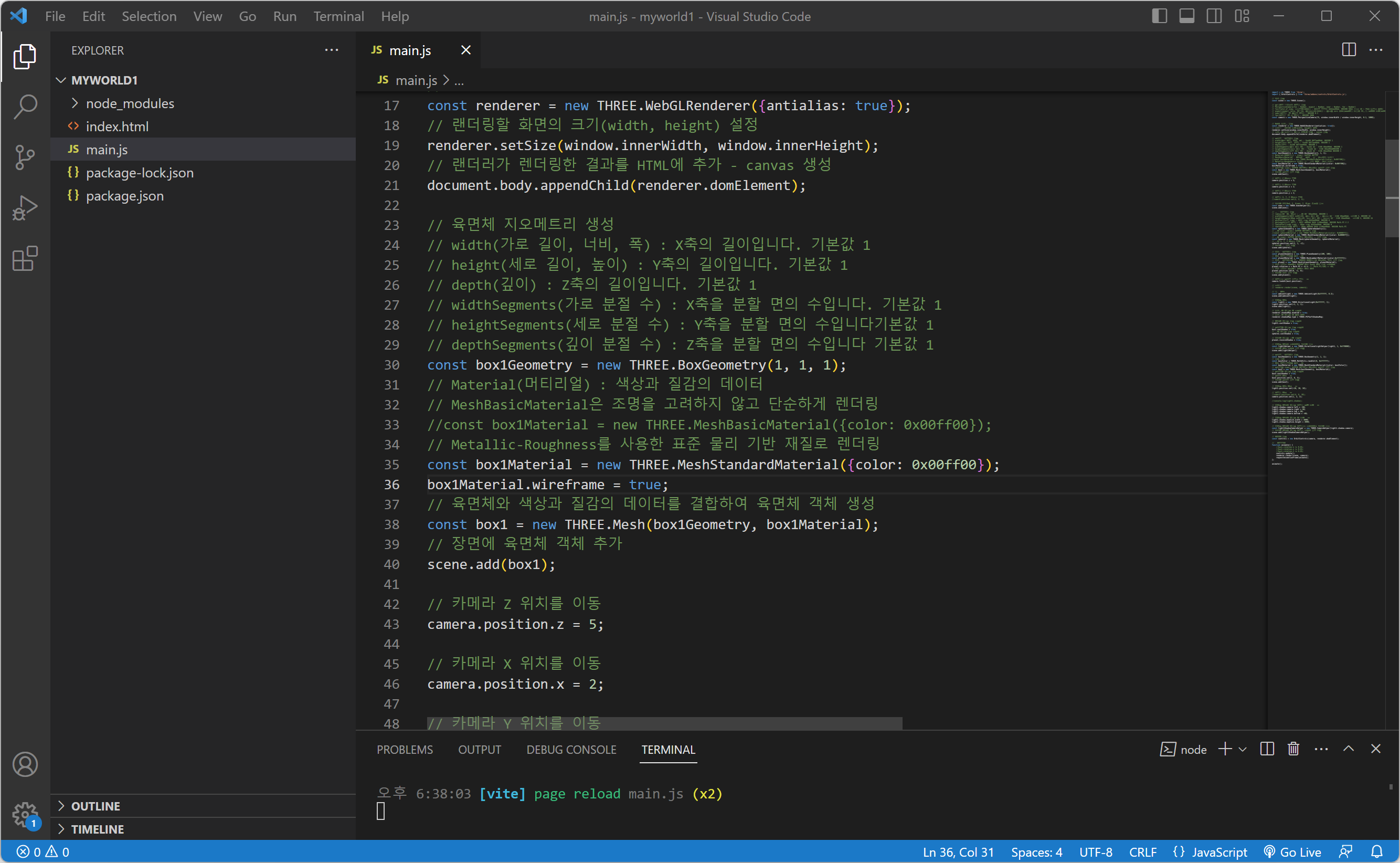Open Run and Debug view

[25, 208]
